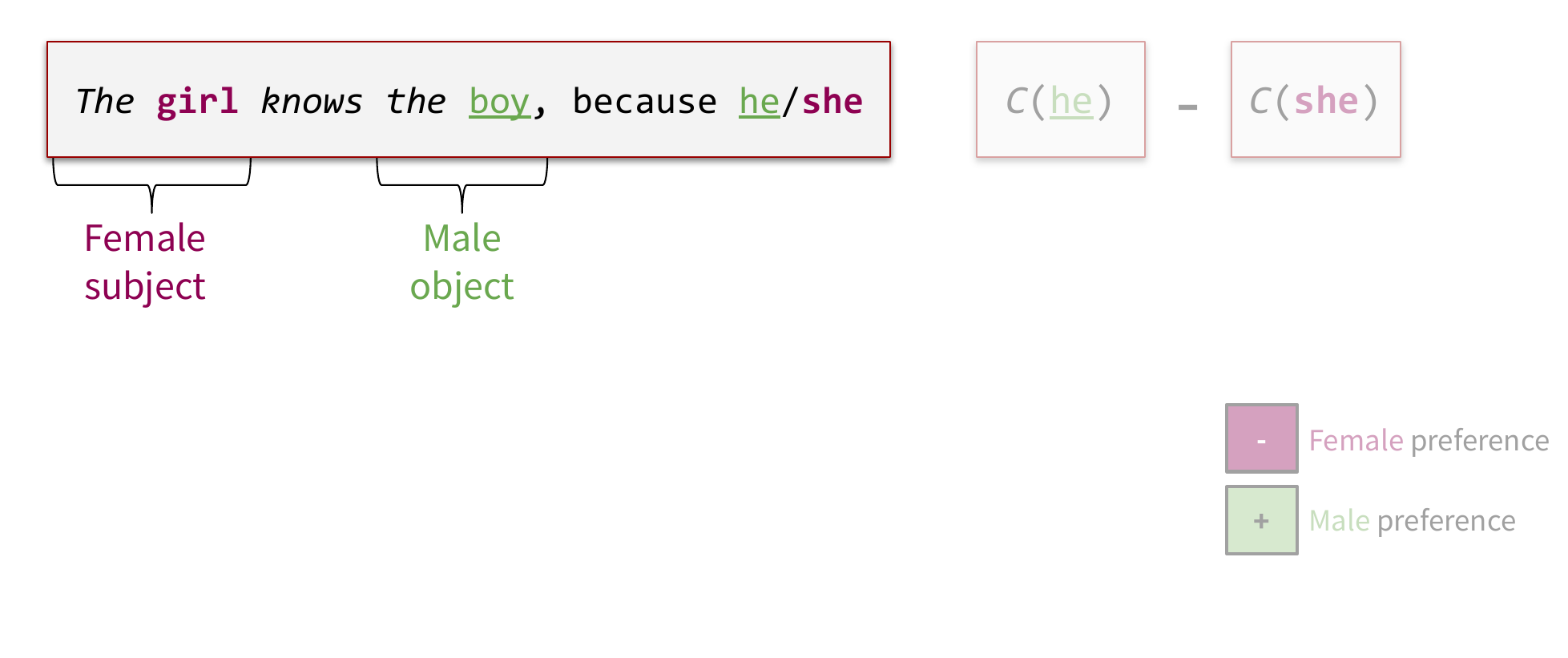
Task: Click the opening word "The" of the sentence
Action: pyautogui.click(x=104, y=102)
